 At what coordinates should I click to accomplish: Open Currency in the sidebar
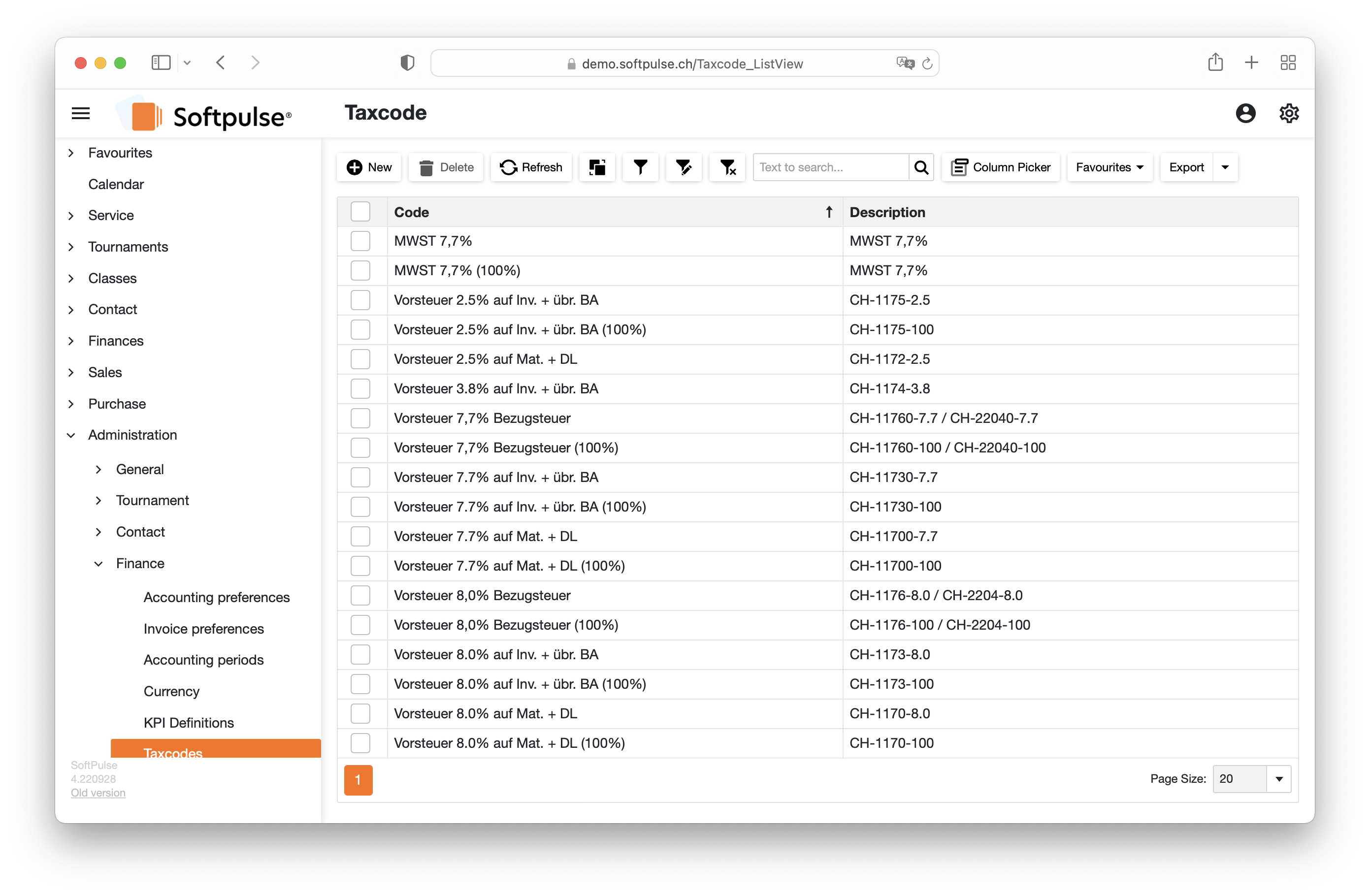tap(171, 691)
